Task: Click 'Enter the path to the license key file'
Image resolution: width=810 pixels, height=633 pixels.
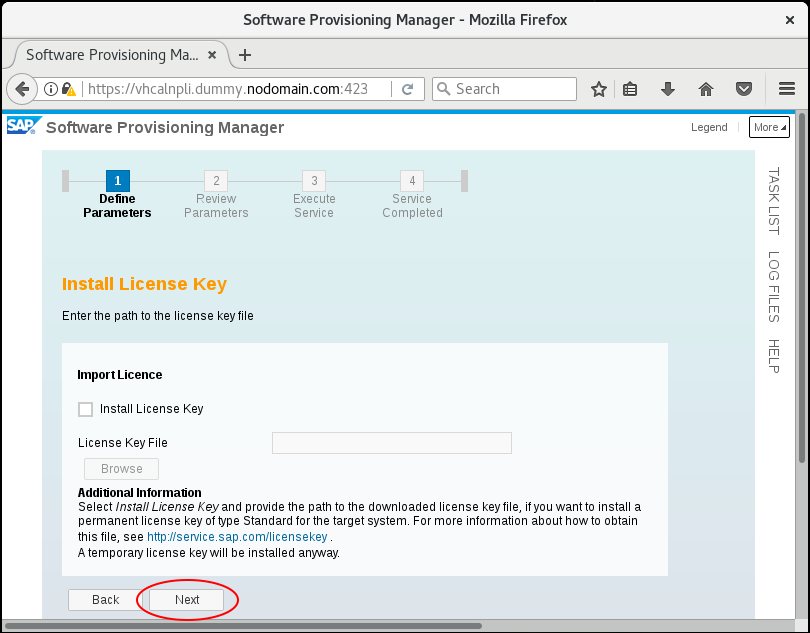Action: 158,316
